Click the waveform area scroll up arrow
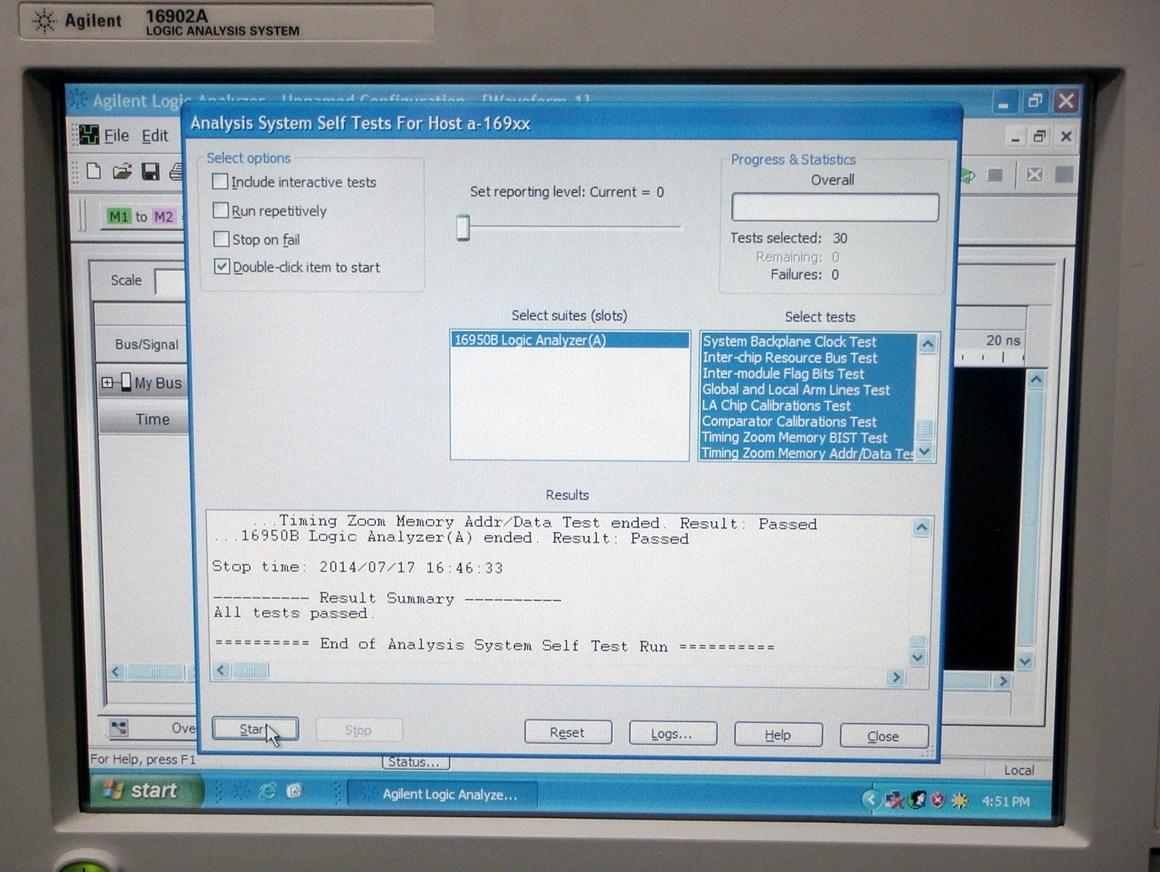Screen dimensions: 1160x872 point(1036,379)
